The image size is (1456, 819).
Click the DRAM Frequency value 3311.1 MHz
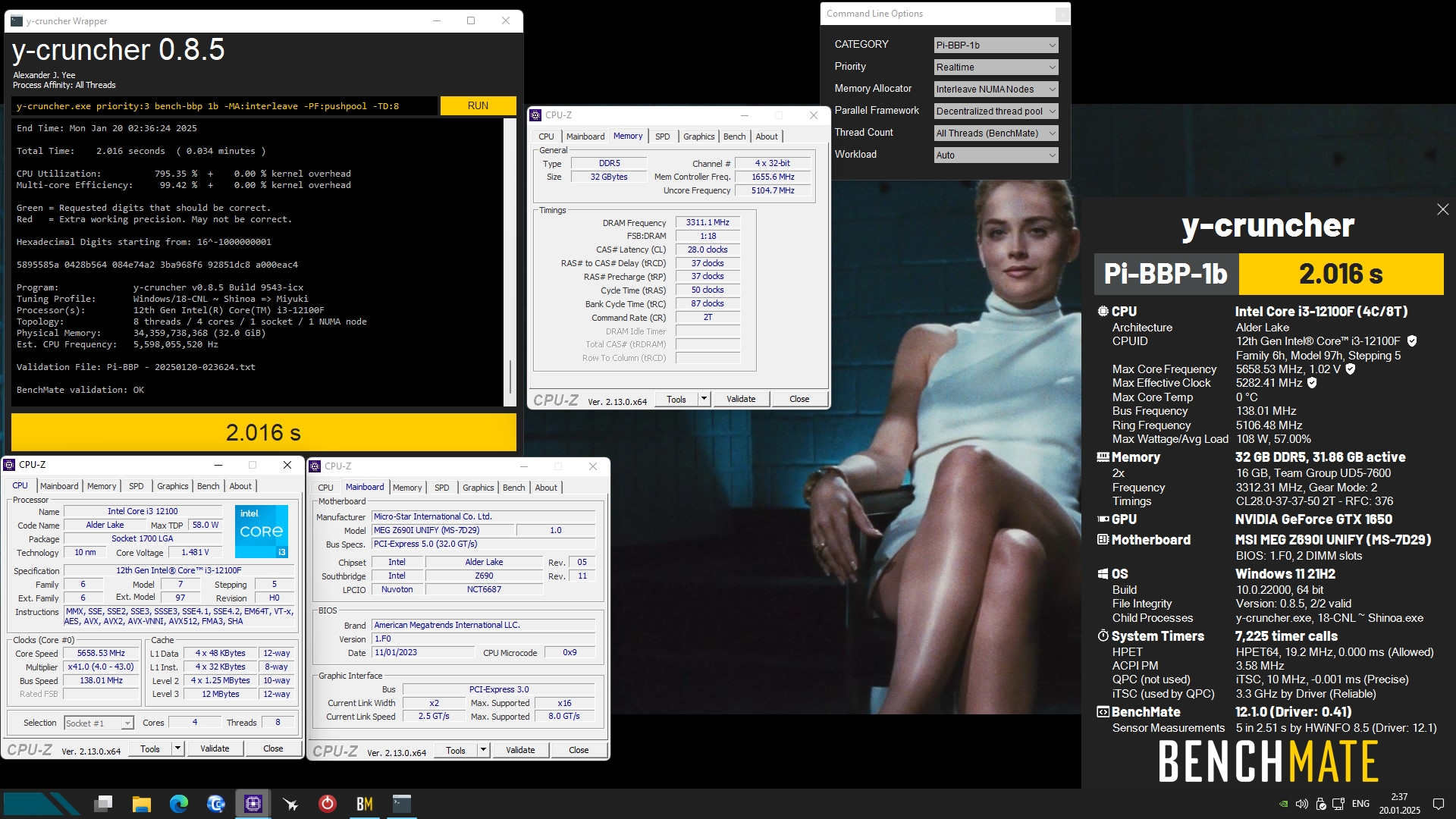708,223
